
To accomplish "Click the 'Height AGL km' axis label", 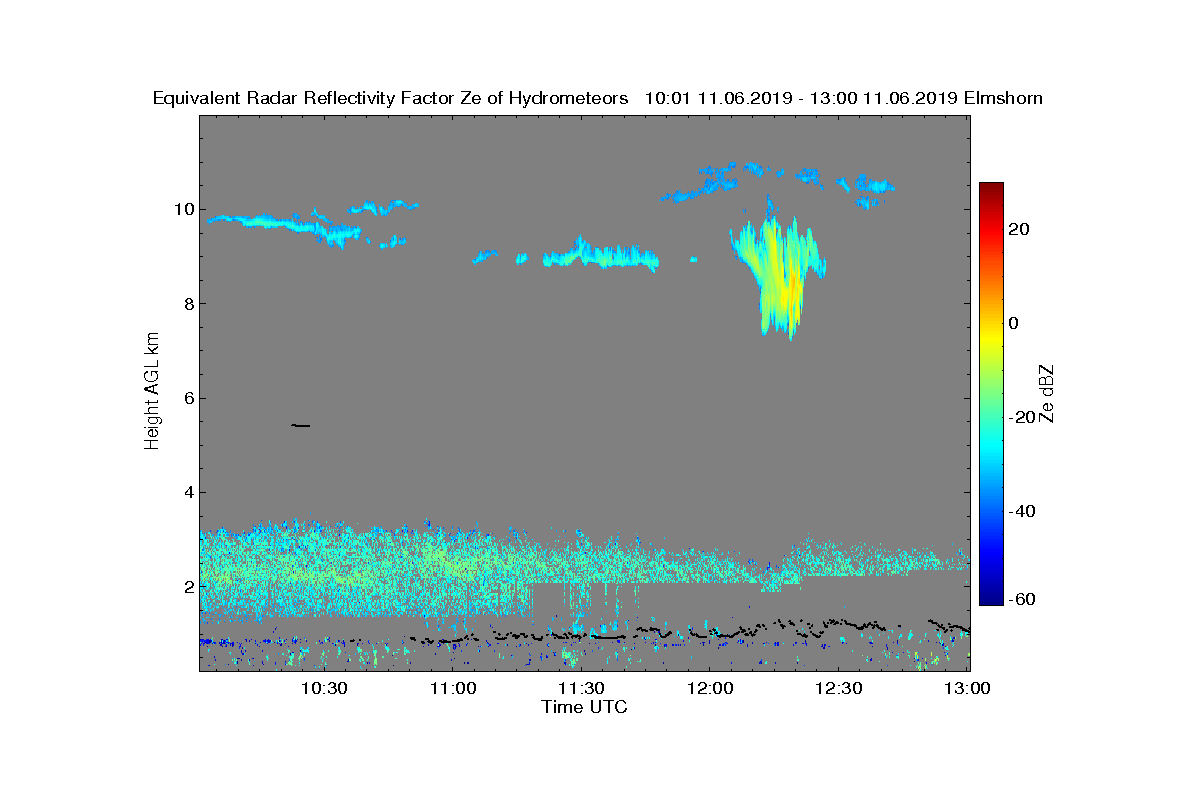I will coord(152,393).
